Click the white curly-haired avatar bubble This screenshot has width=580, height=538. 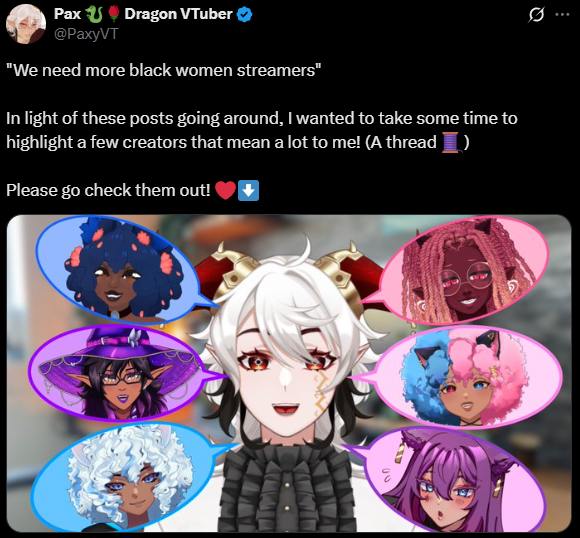click(x=129, y=477)
